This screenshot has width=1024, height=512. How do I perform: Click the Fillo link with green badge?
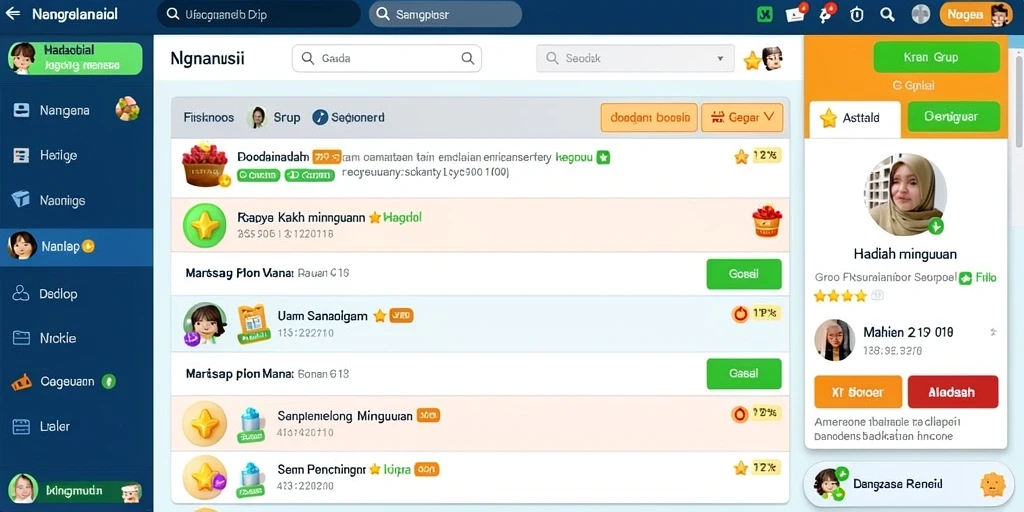978,278
